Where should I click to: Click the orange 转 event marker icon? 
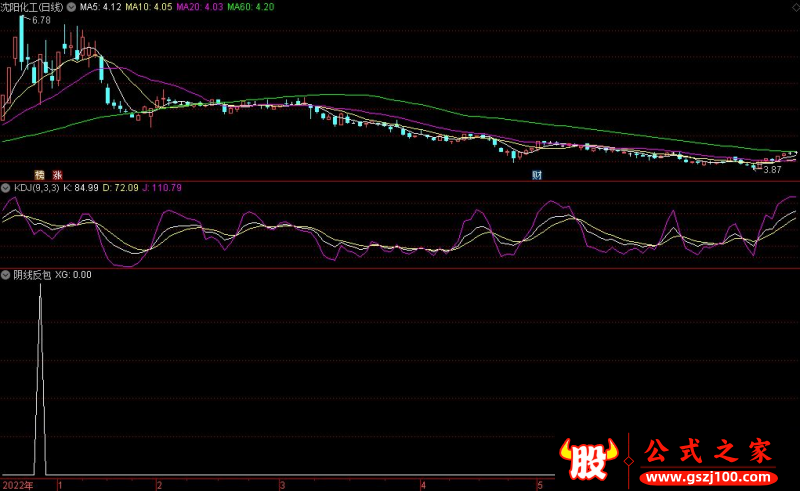[40, 174]
